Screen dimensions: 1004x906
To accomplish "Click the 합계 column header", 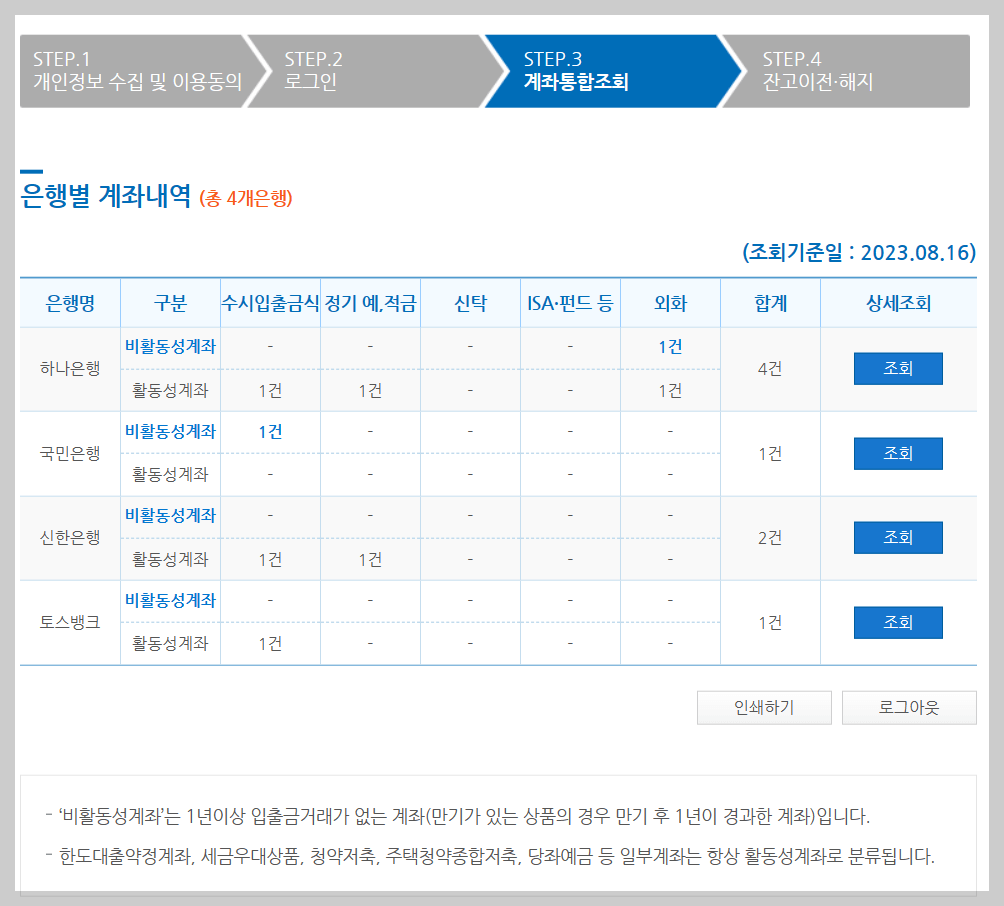I will 770,303.
